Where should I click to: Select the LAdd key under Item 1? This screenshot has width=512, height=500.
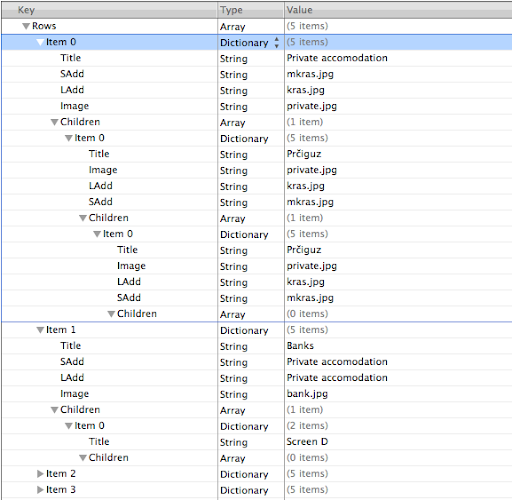tap(72, 378)
